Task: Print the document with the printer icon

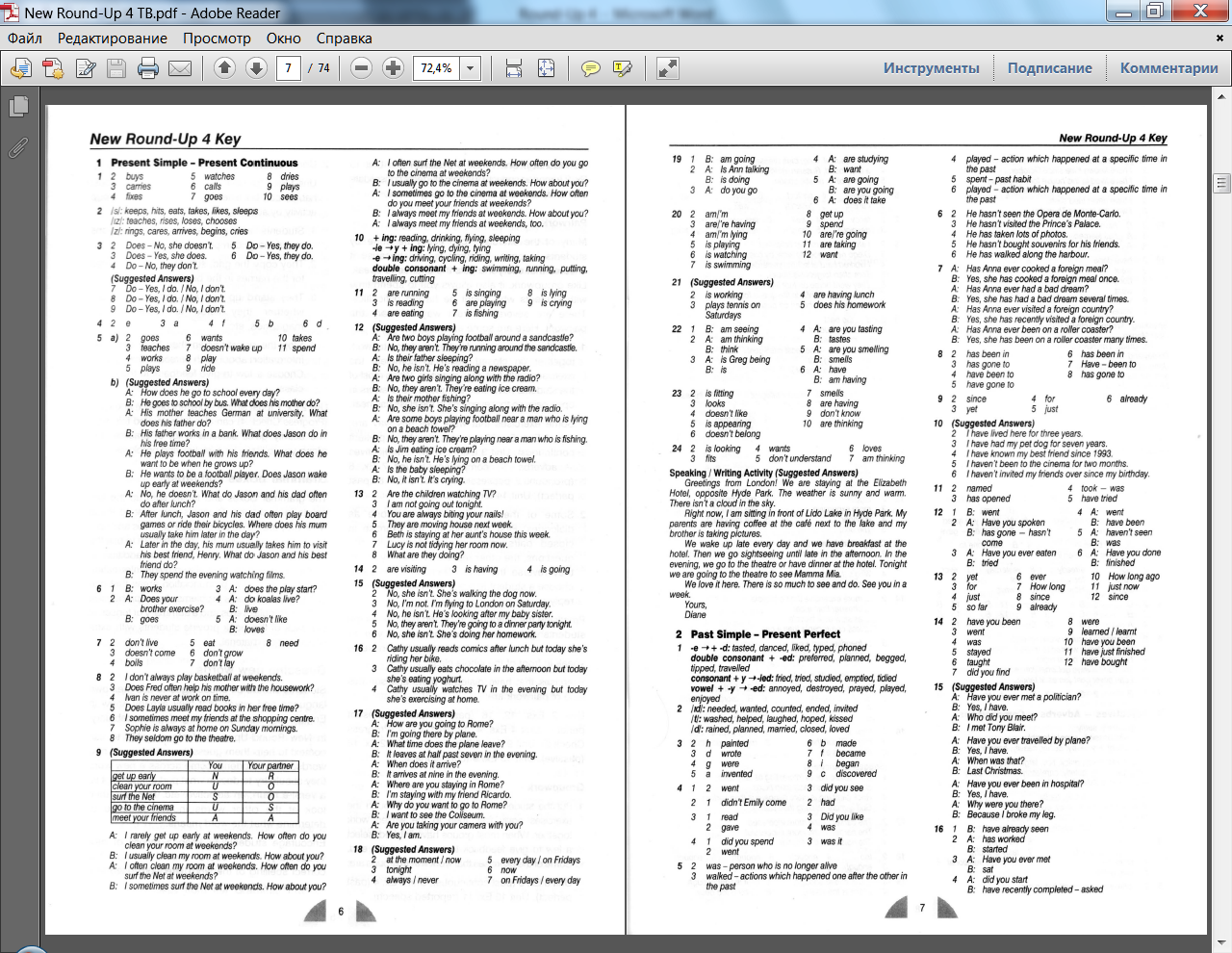Action: [148, 68]
